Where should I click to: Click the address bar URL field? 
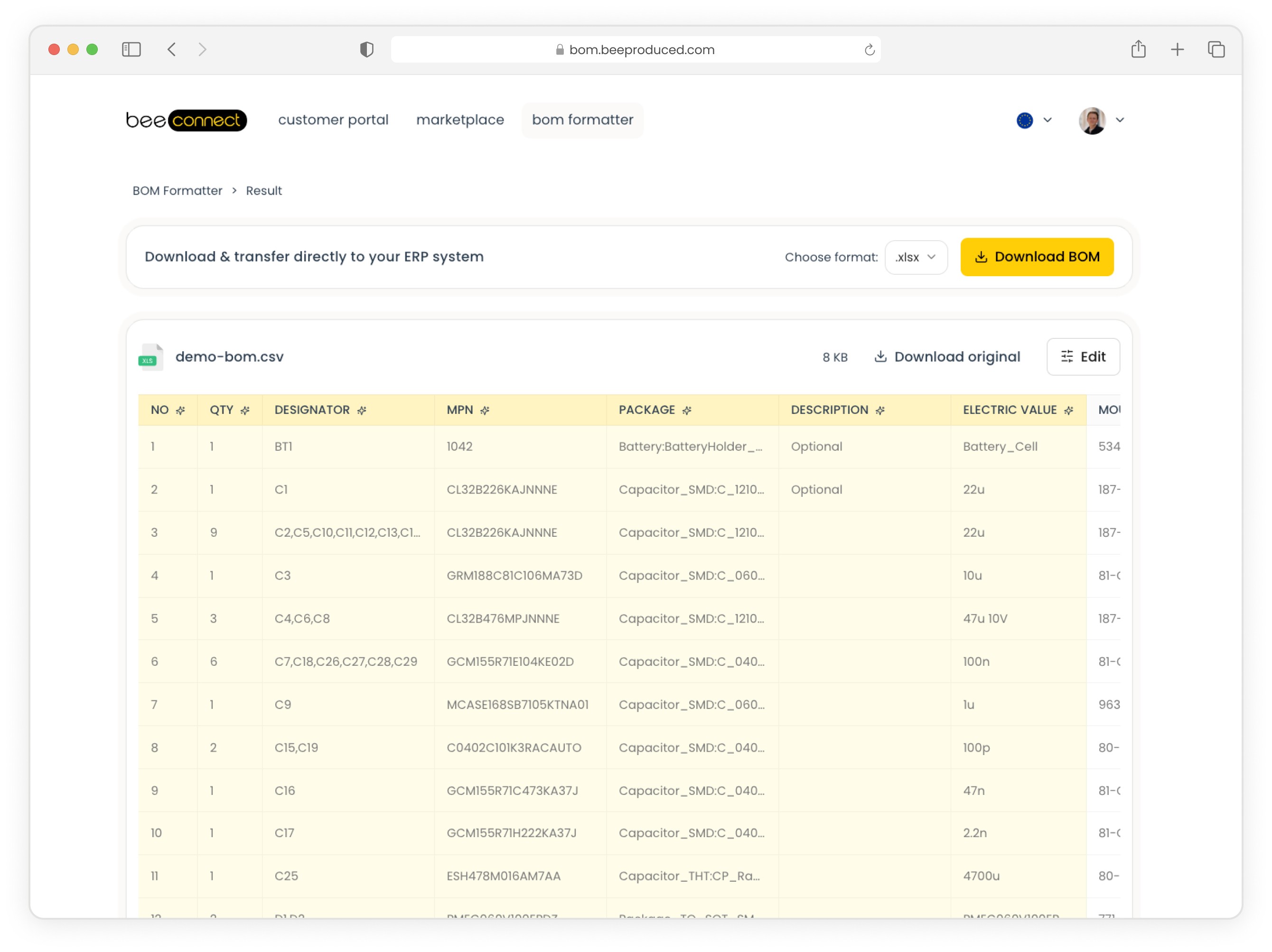636,50
